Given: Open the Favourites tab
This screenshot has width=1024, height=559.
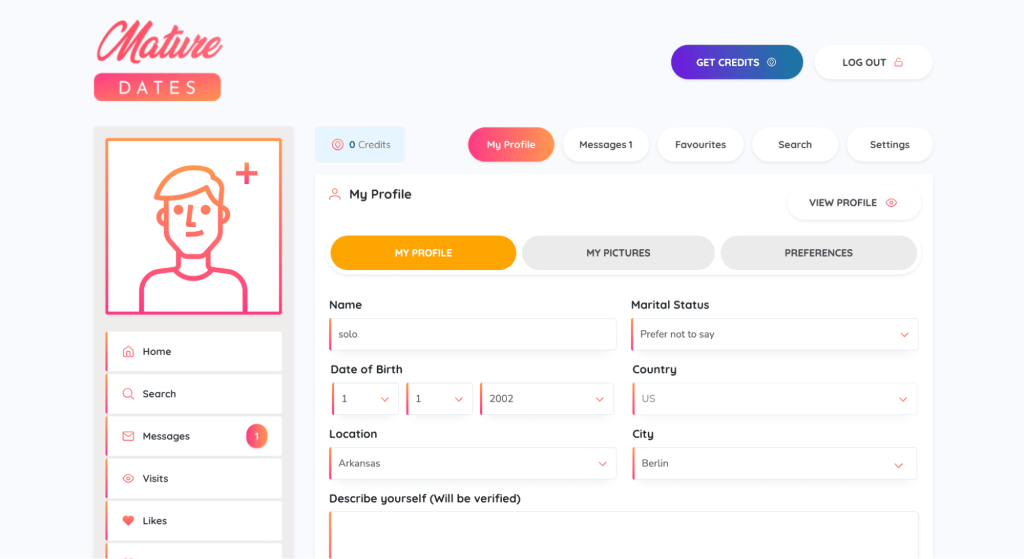Looking at the screenshot, I should tap(700, 144).
